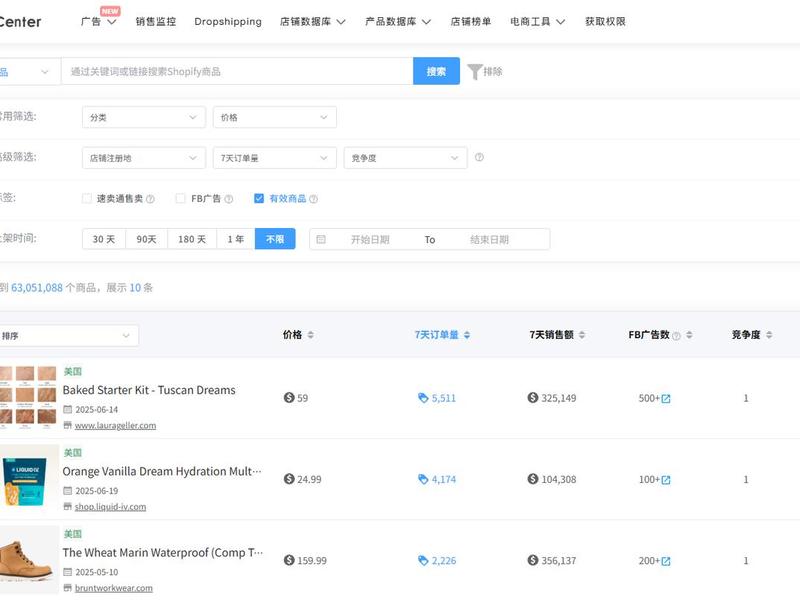Click help icon in FB广告数 header
Screen dimensions: 800x600
coord(677,336)
